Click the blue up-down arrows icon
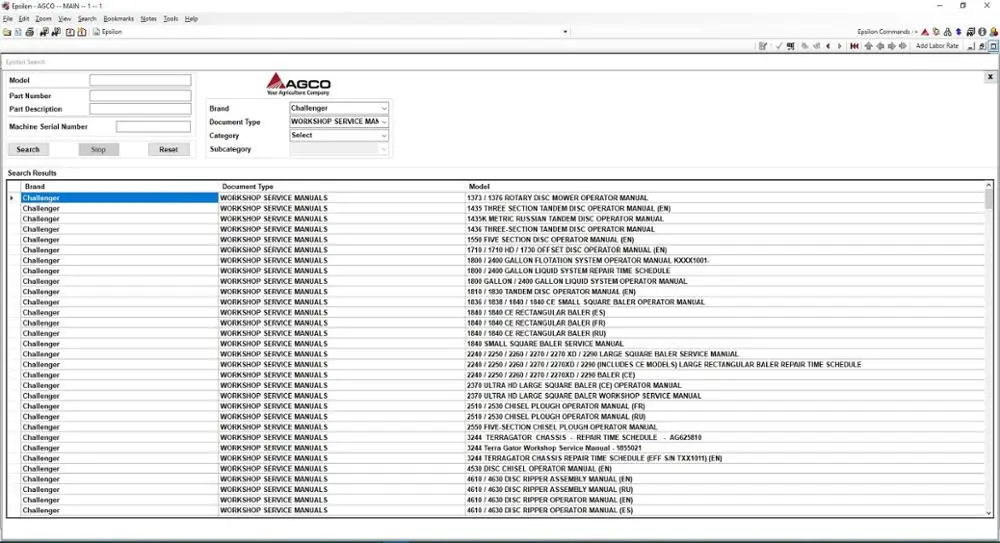The height and width of the screenshot is (543, 1000). pyautogui.click(x=959, y=32)
